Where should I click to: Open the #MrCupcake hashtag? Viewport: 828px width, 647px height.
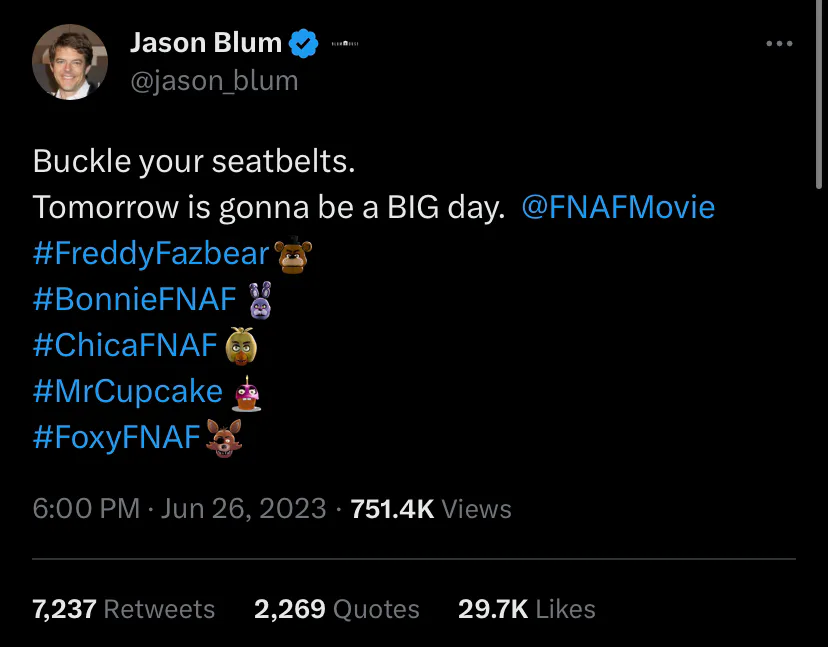[x=127, y=391]
